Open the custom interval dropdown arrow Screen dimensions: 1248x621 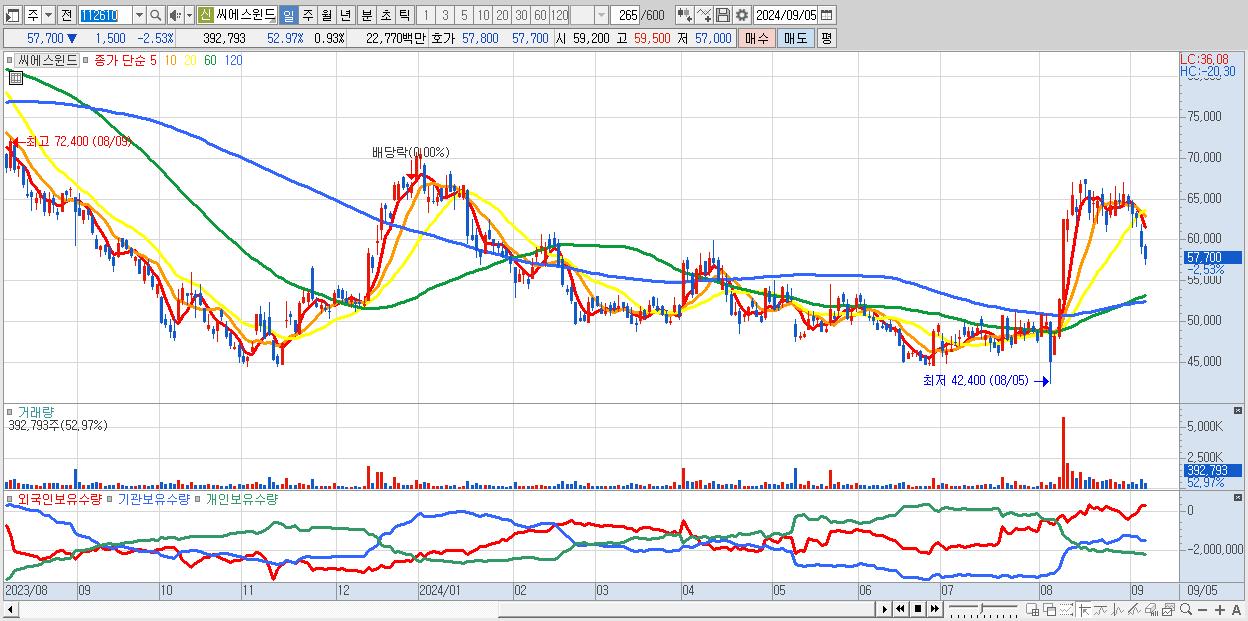[601, 15]
